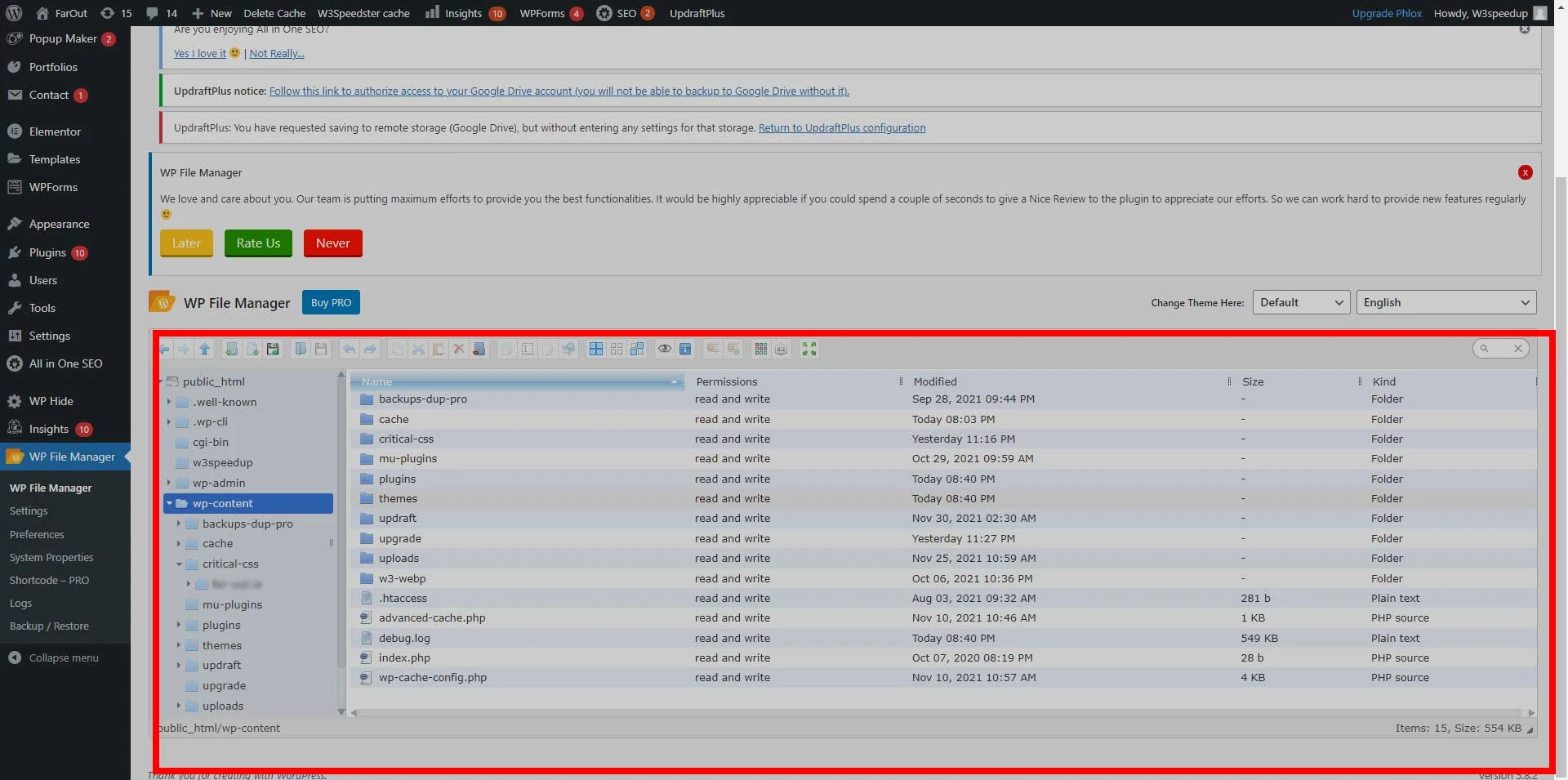Click the icons view toolbar button
This screenshot has width=1568, height=780.
point(761,350)
